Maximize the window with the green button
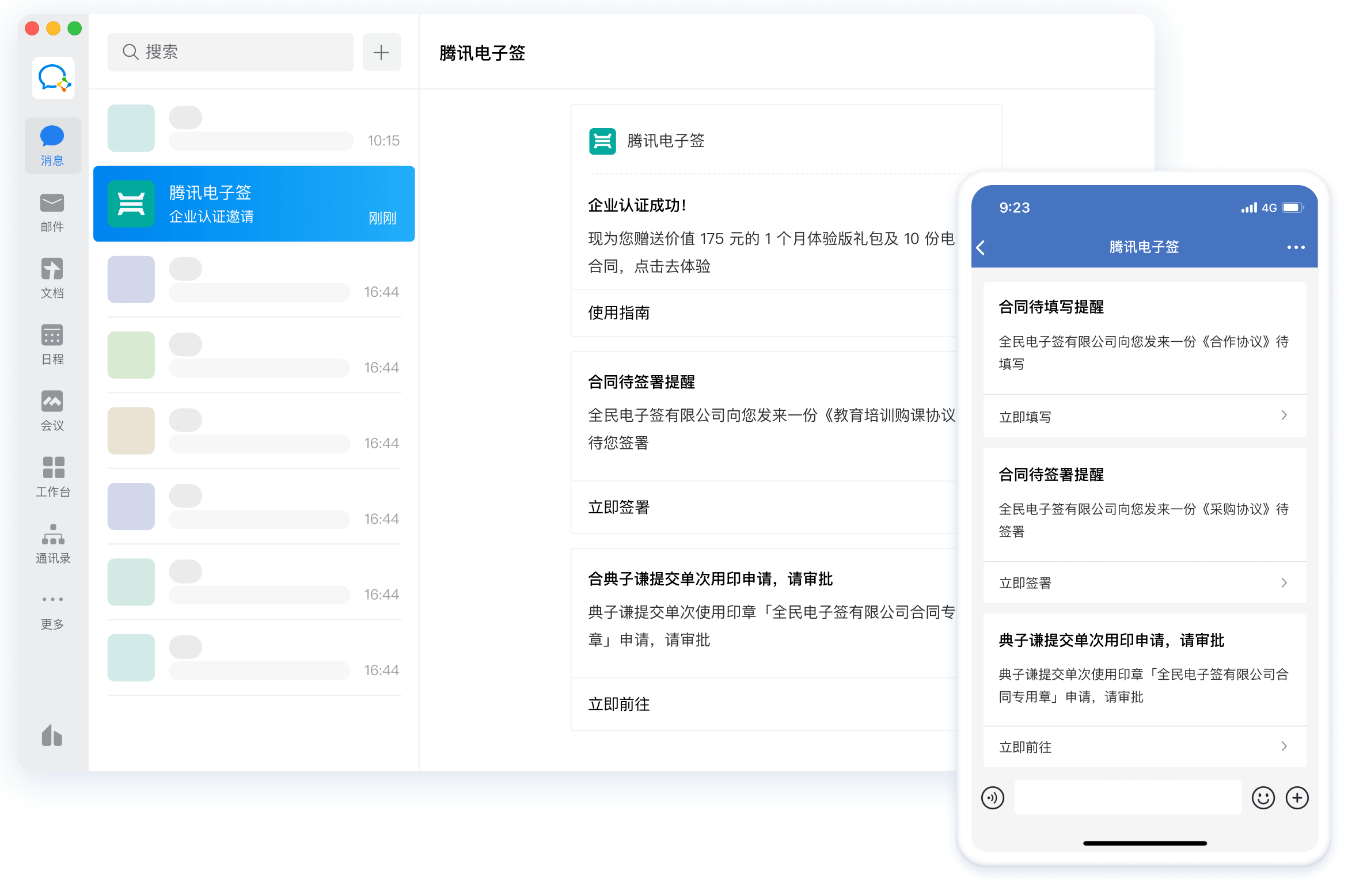Screen dimensions: 1353x896 74,28
